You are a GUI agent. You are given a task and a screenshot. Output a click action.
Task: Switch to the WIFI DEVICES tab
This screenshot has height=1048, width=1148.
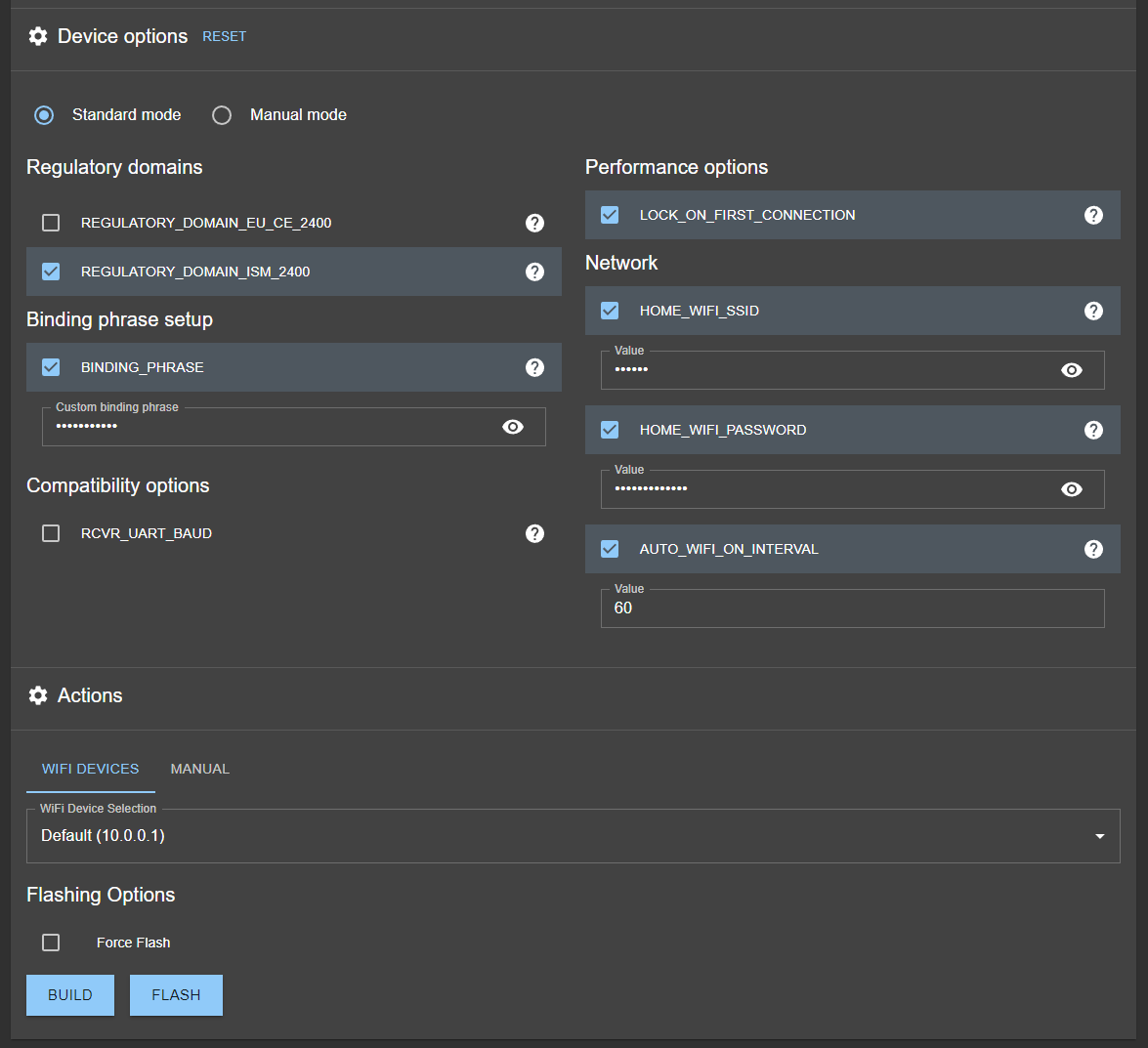coord(90,770)
